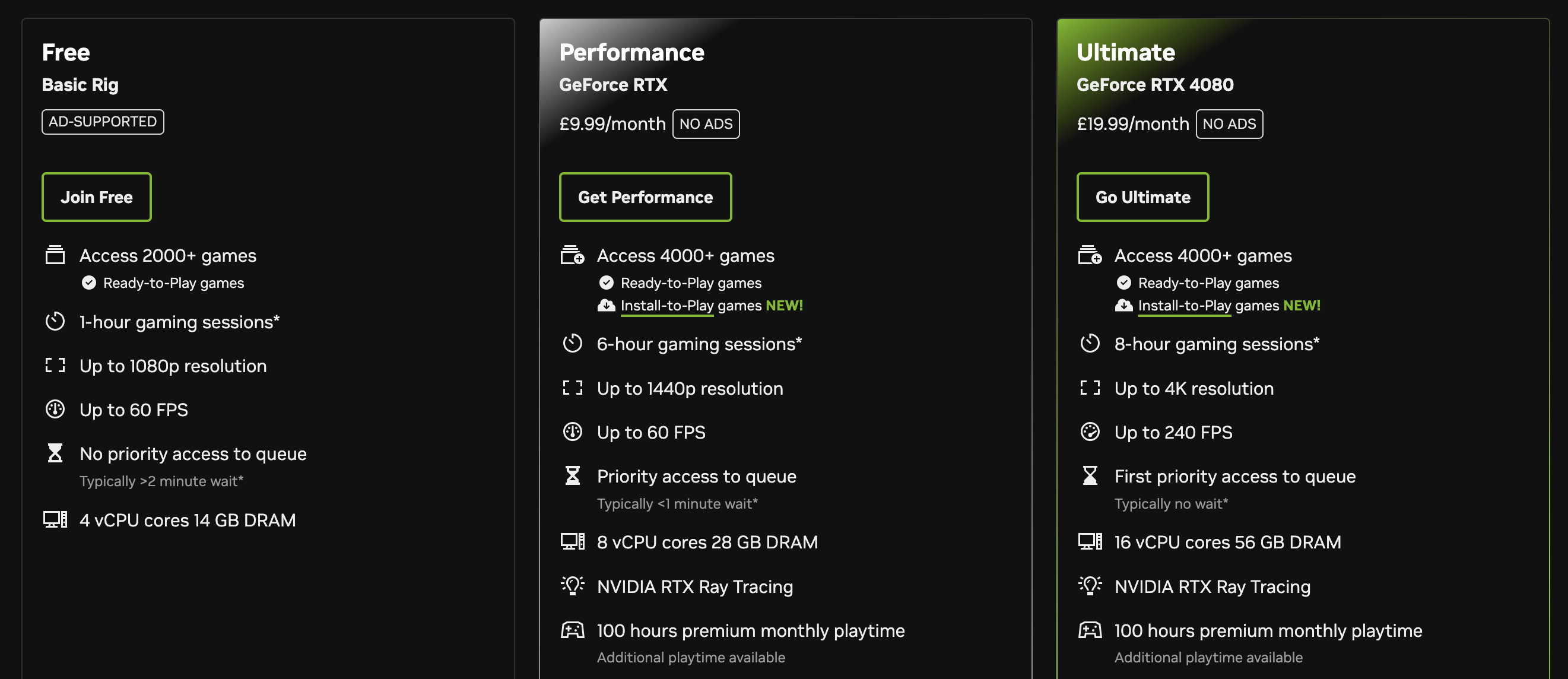This screenshot has height=679, width=1568.
Task: Click the AD-SUPPORTED badge in Free plan
Action: coord(102,122)
